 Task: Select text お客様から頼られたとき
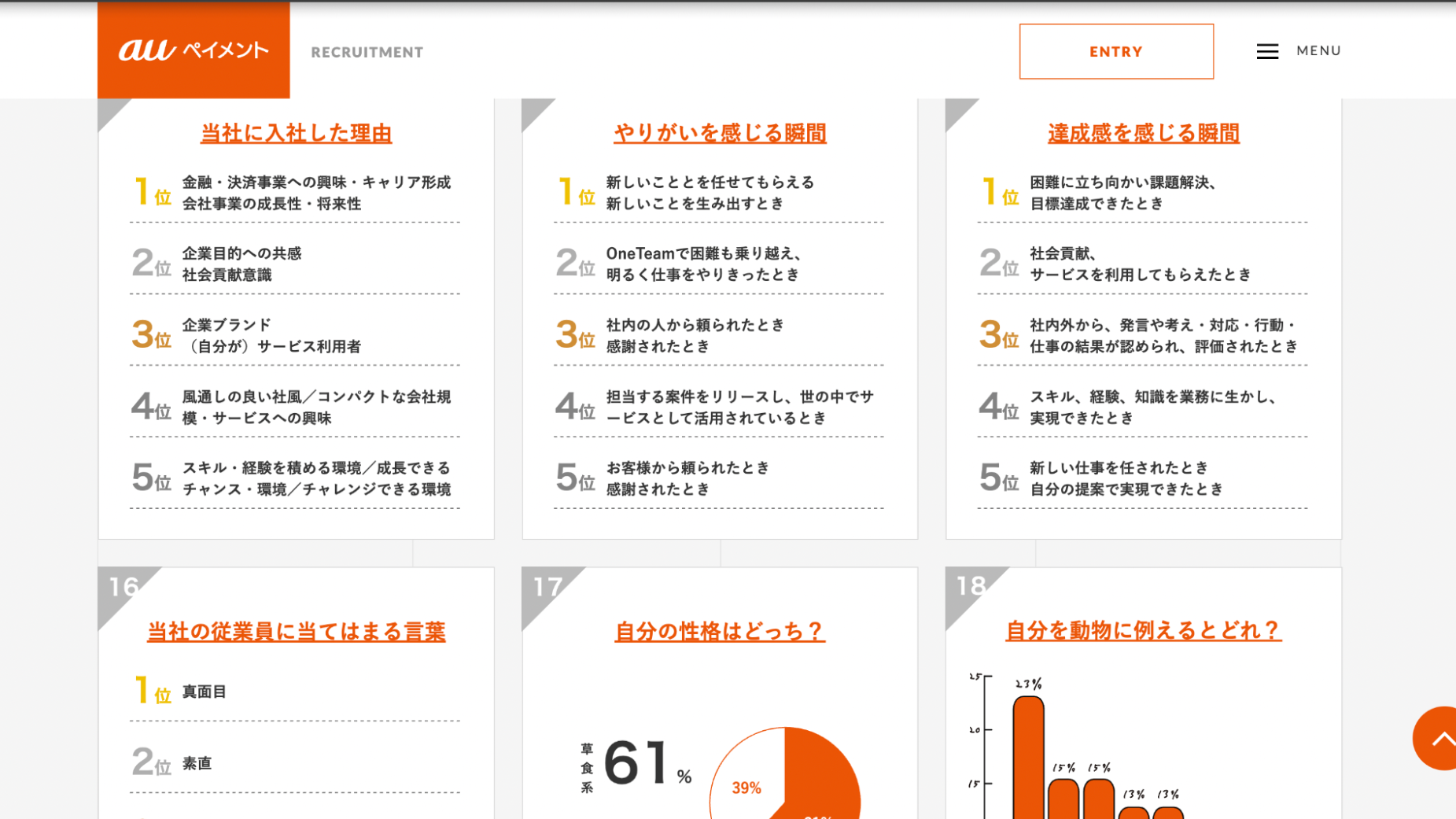pyautogui.click(x=688, y=468)
